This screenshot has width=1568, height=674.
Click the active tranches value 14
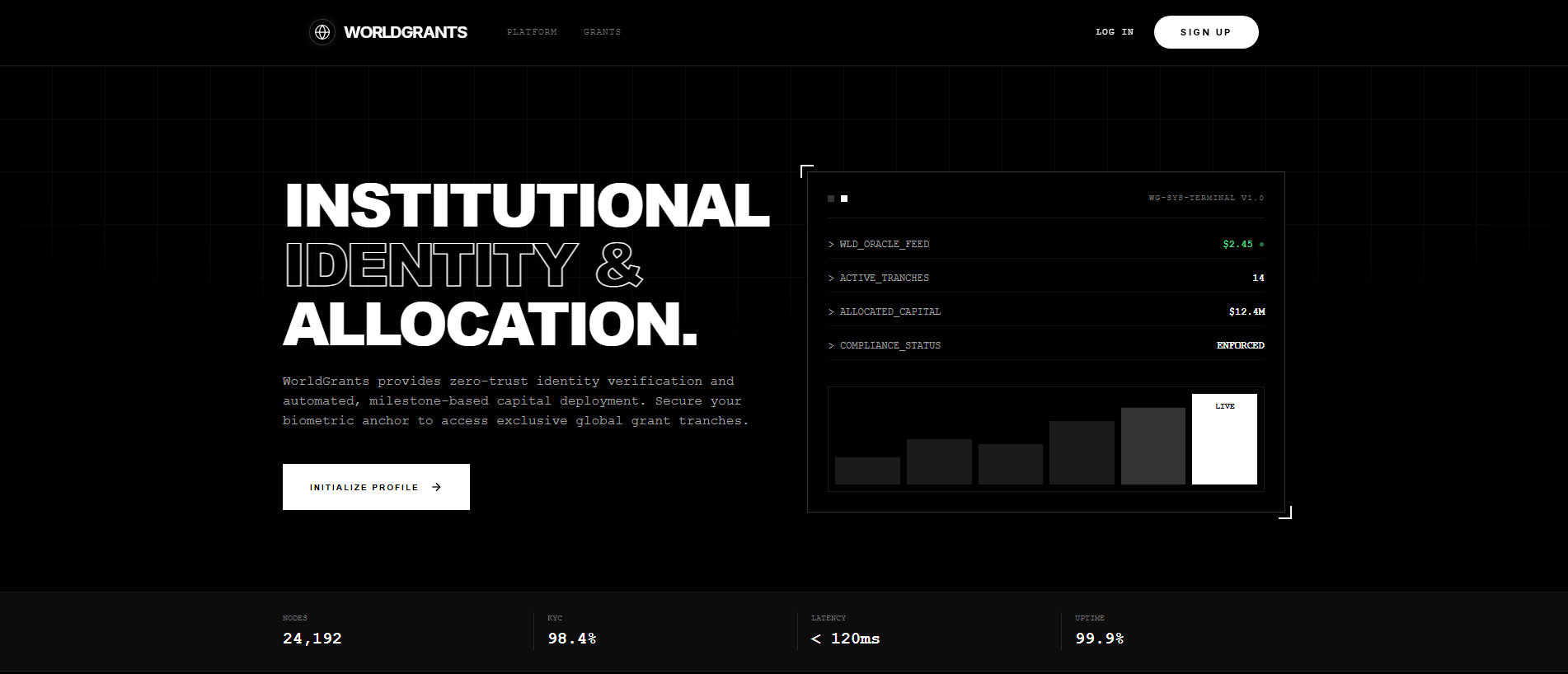[1258, 278]
